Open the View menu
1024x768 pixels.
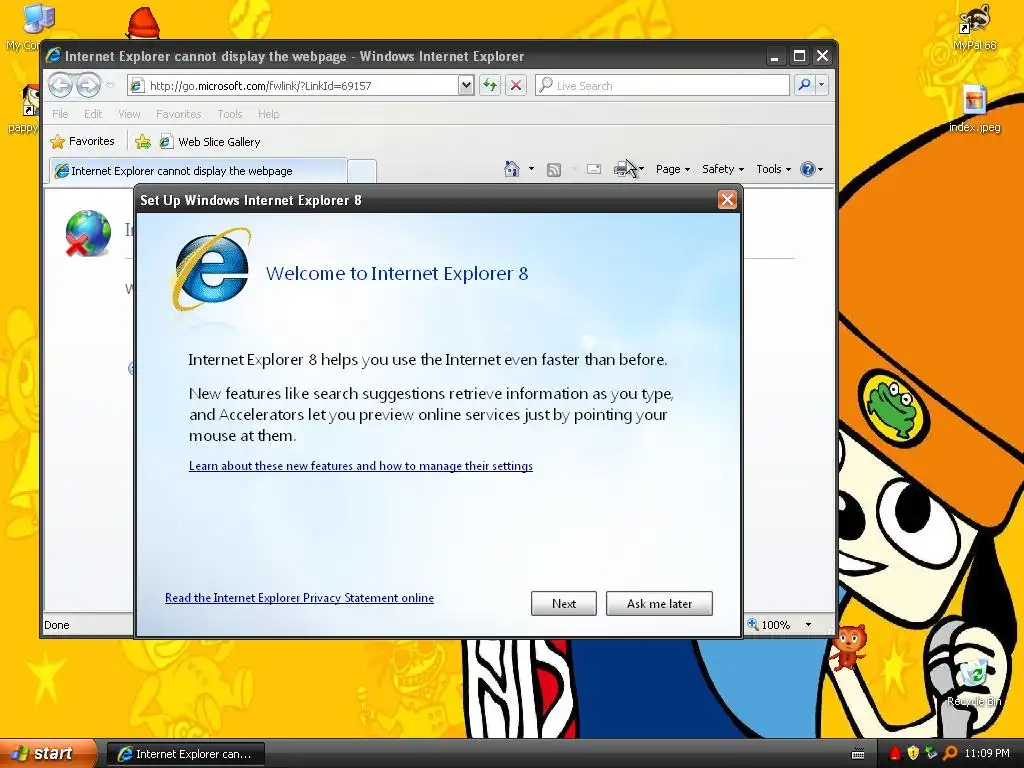point(129,114)
